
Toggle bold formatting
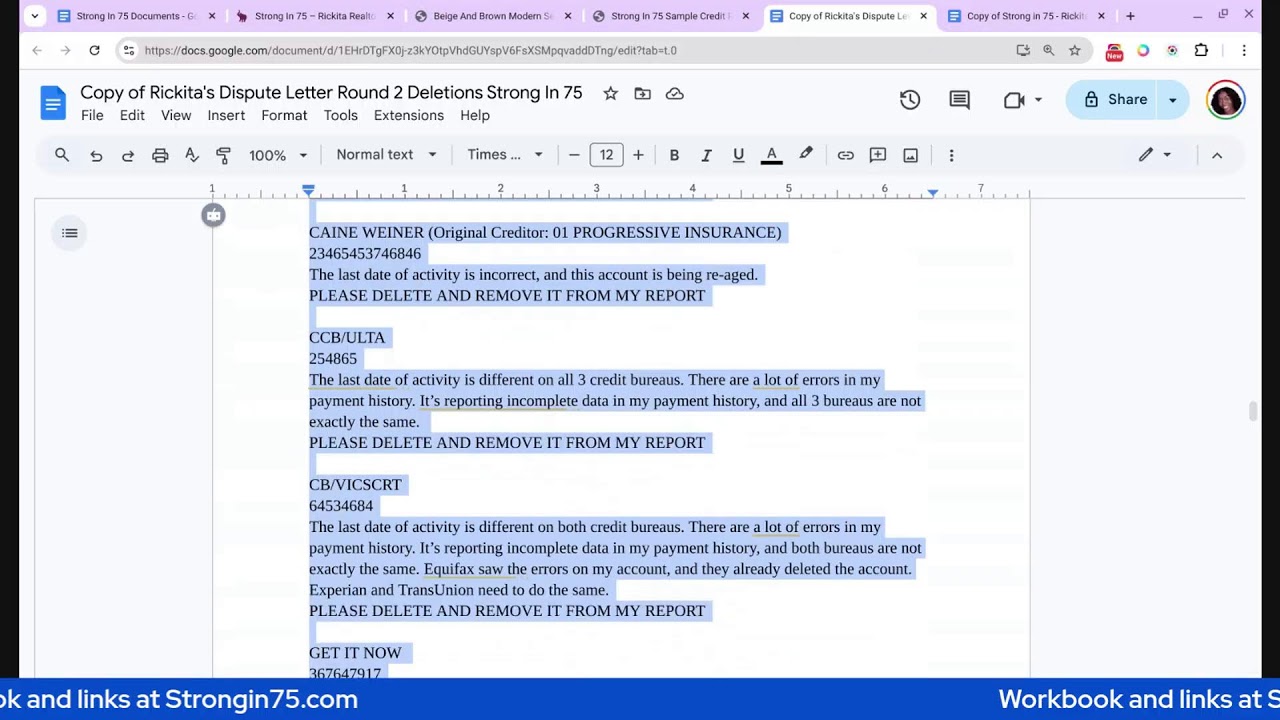pyautogui.click(x=674, y=155)
